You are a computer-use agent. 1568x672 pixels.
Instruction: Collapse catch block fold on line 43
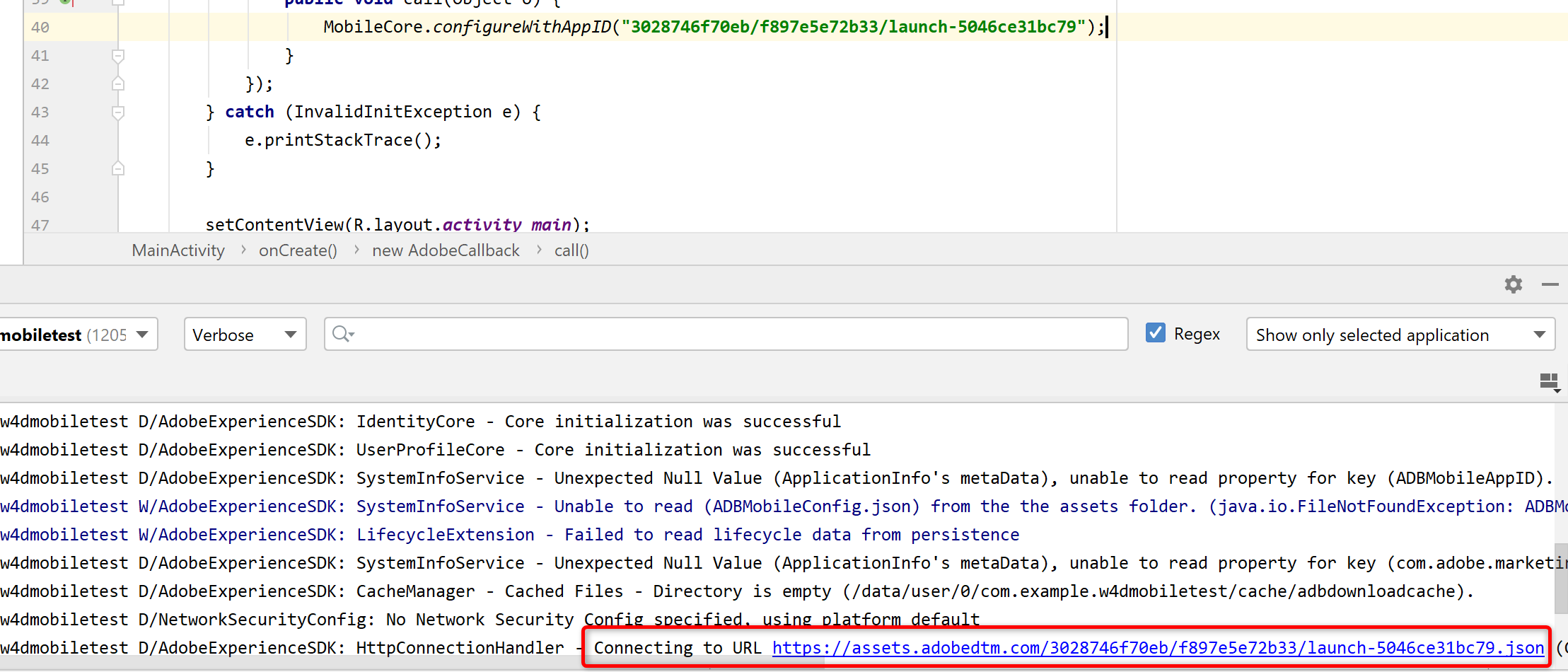point(118,112)
